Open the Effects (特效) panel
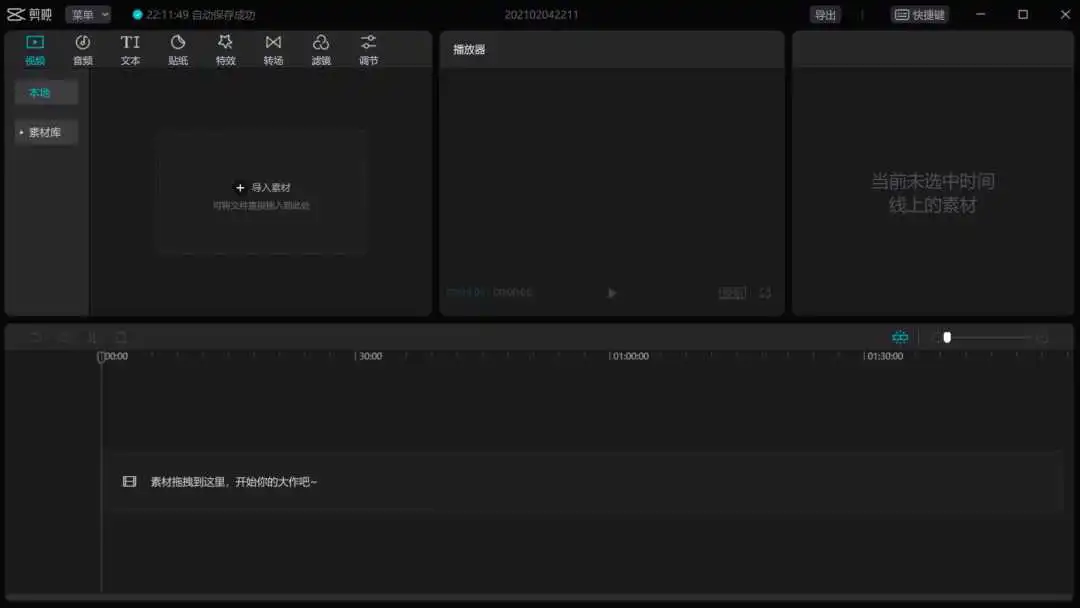This screenshot has height=608, width=1080. (225, 49)
